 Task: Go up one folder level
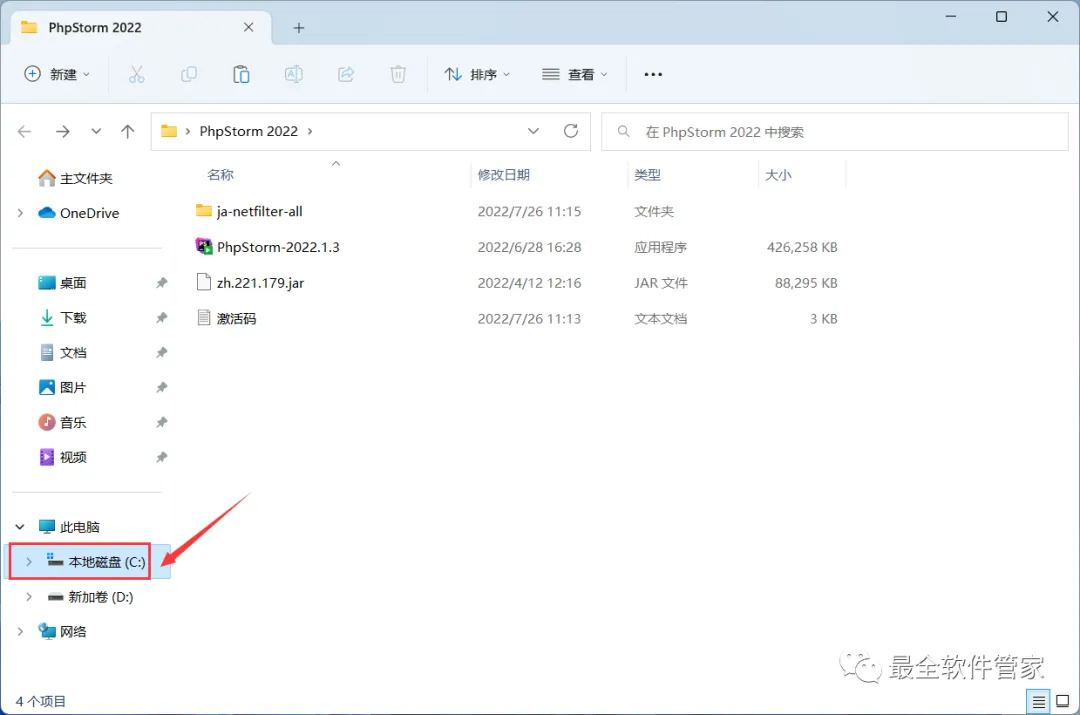point(127,131)
